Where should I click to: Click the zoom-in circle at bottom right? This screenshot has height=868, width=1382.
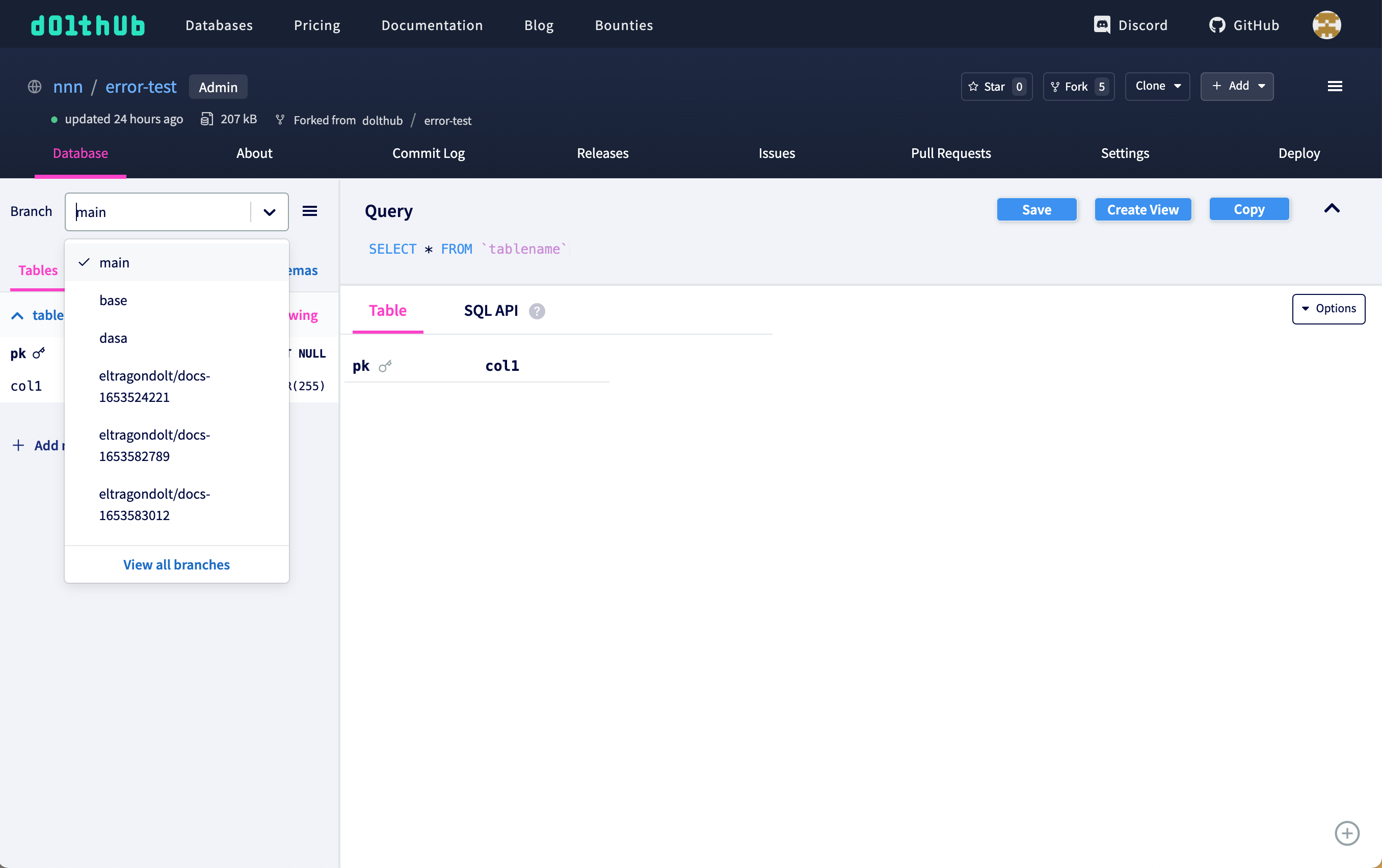[x=1347, y=833]
